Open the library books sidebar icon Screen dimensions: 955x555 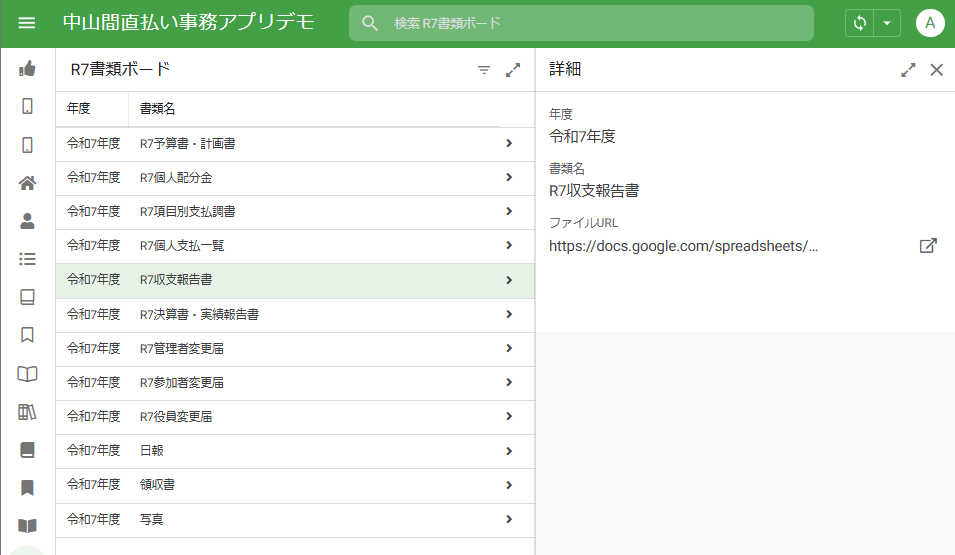[27, 412]
